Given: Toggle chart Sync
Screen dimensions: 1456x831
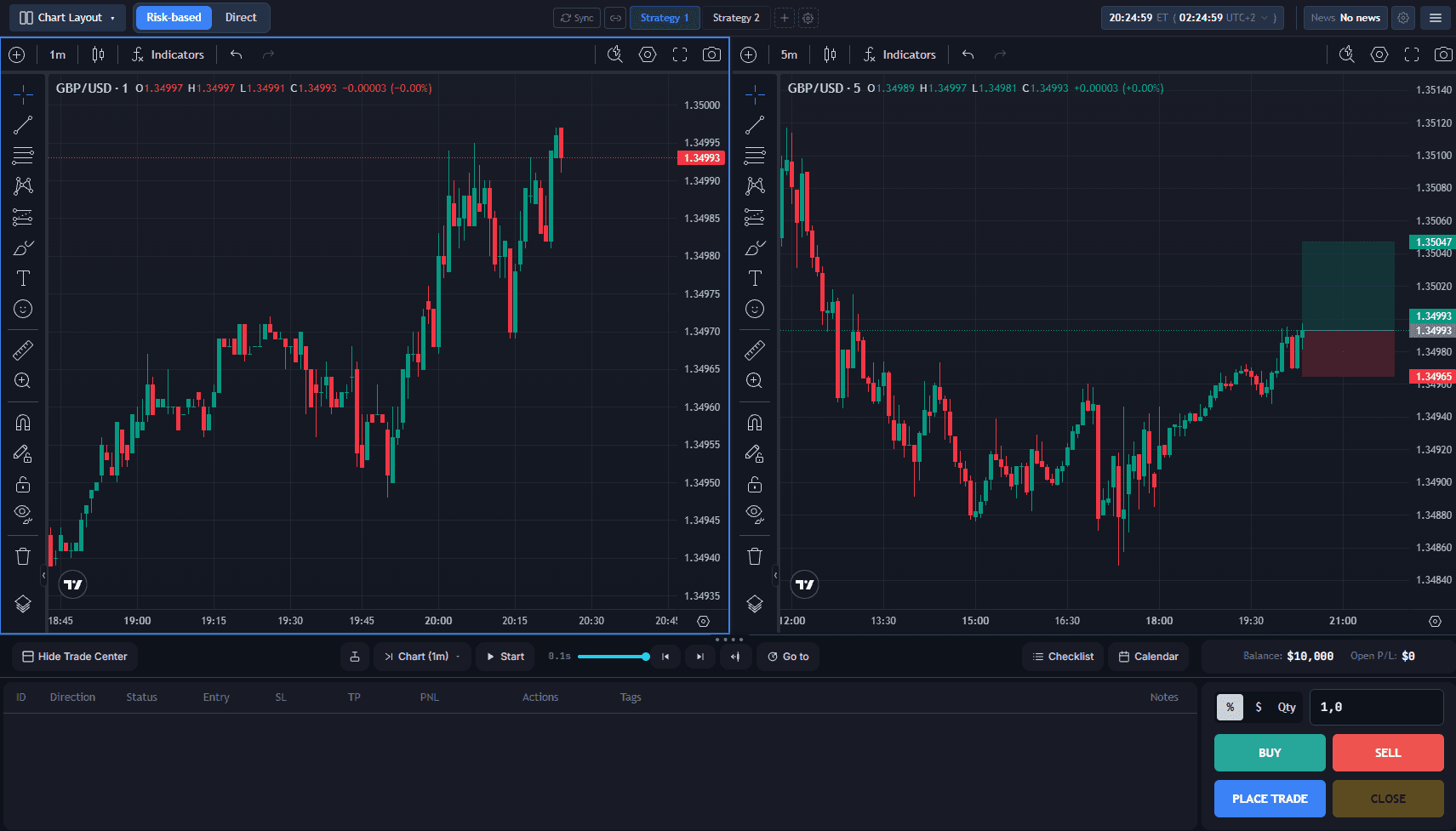Looking at the screenshot, I should click(577, 18).
